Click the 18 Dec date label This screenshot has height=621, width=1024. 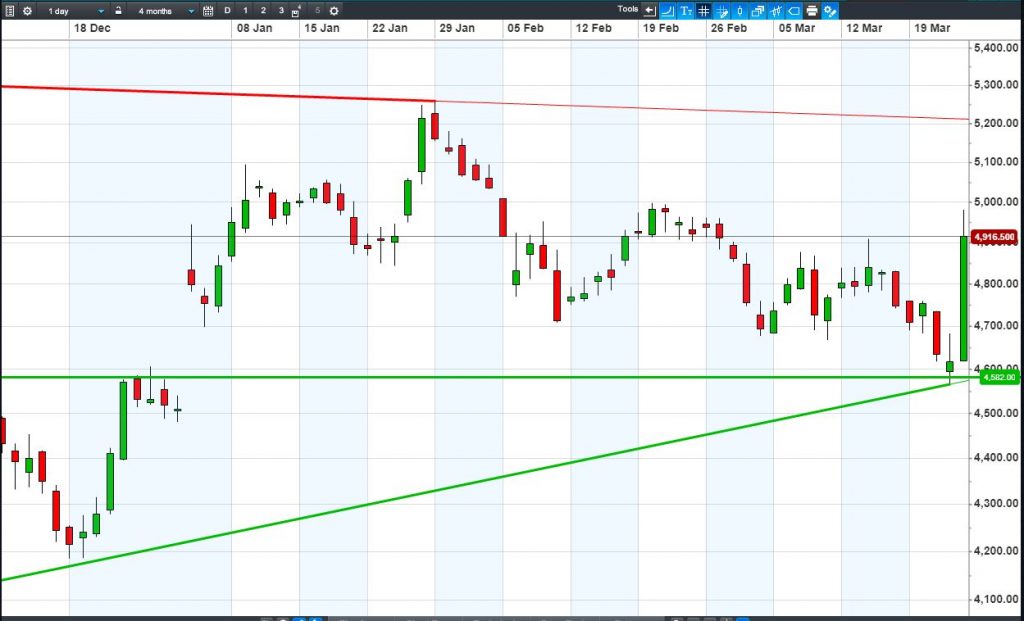point(92,29)
